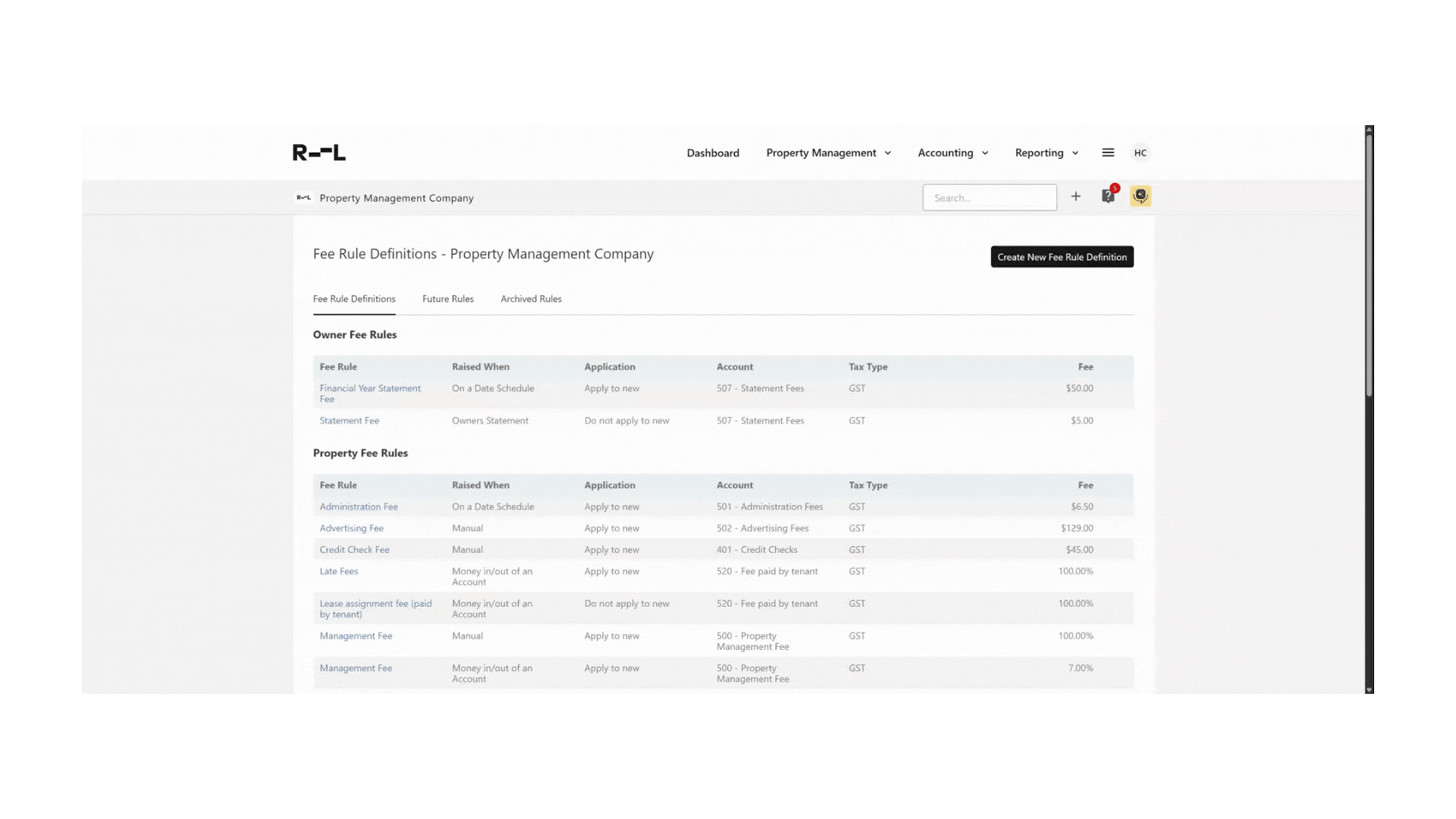The image size is (1456, 819).
Task: Click the page vertical scrollbar
Action: tap(1369, 265)
